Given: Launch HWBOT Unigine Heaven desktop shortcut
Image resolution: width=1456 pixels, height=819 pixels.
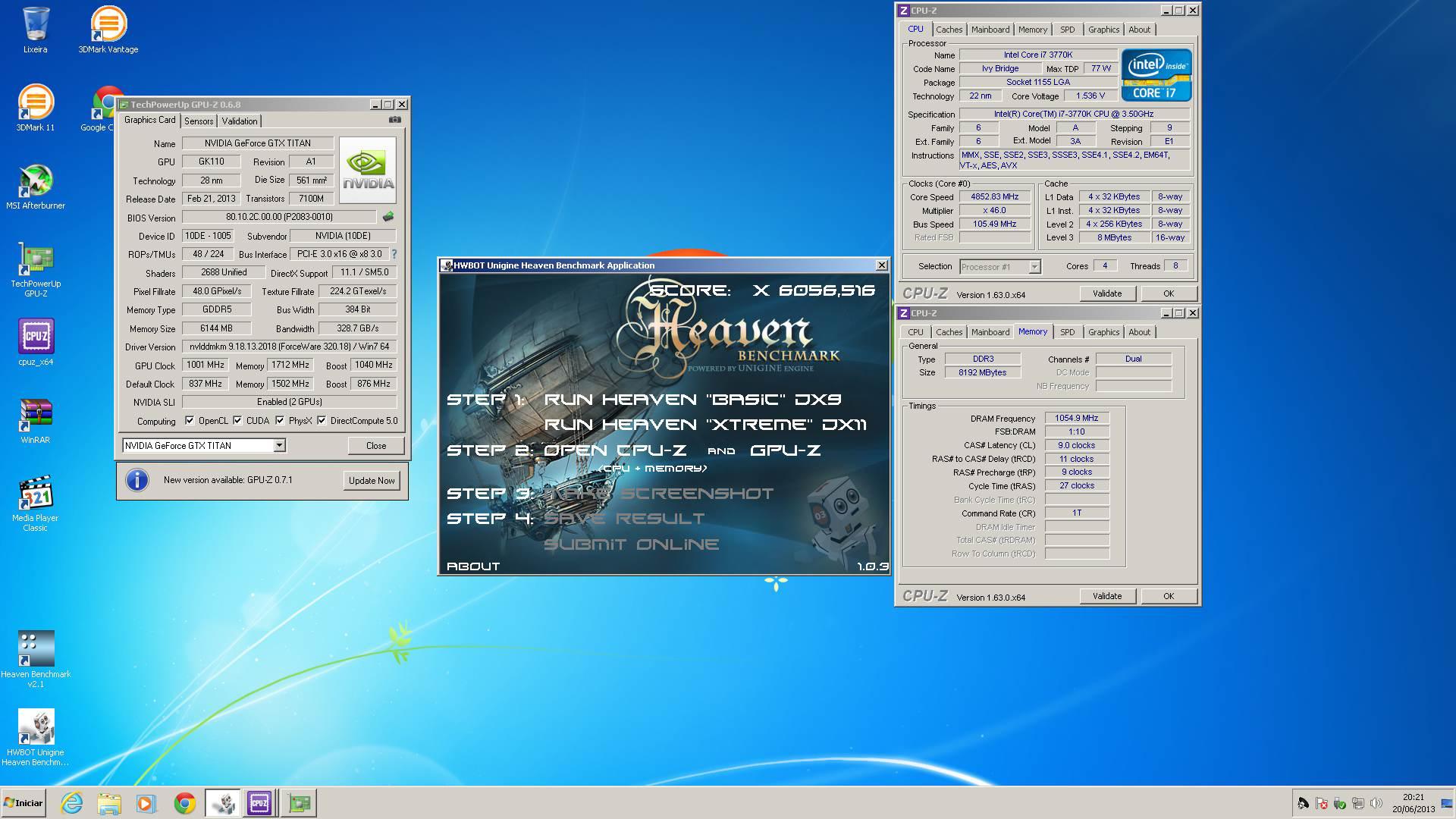Looking at the screenshot, I should click(x=35, y=737).
